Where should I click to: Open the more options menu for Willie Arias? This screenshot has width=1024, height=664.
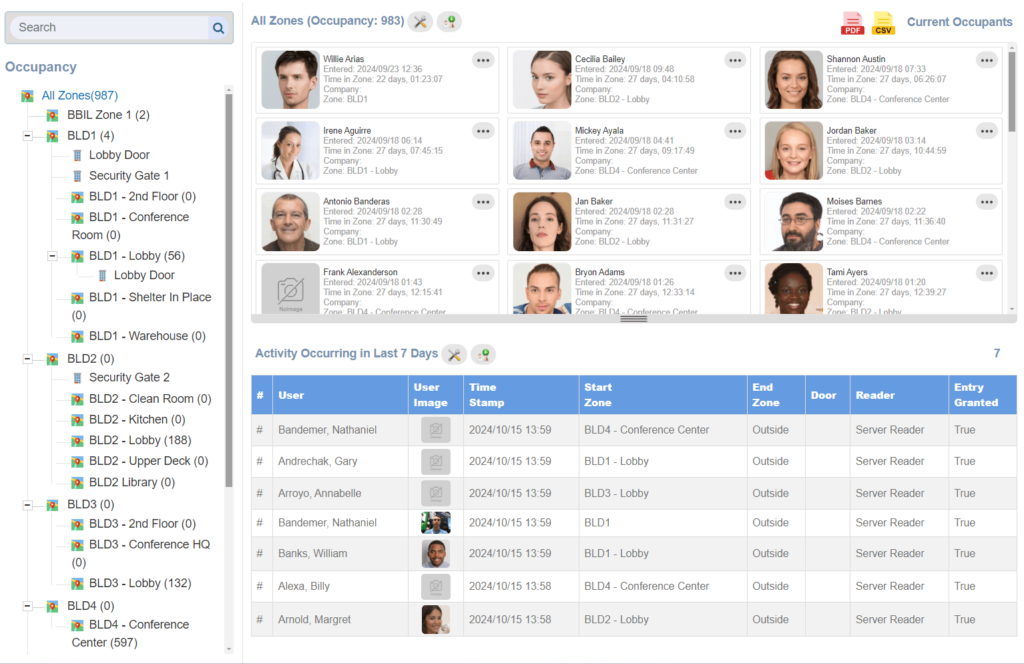(x=484, y=60)
